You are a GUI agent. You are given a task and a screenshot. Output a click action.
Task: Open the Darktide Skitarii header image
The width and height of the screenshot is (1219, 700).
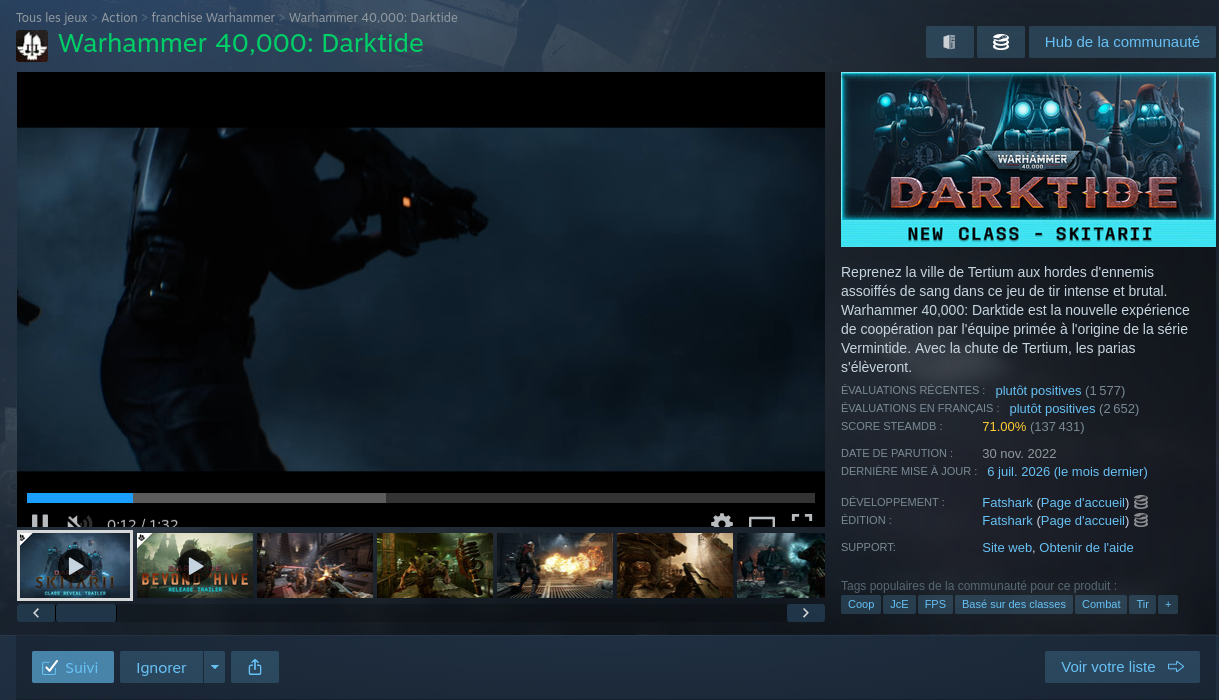pos(1028,159)
